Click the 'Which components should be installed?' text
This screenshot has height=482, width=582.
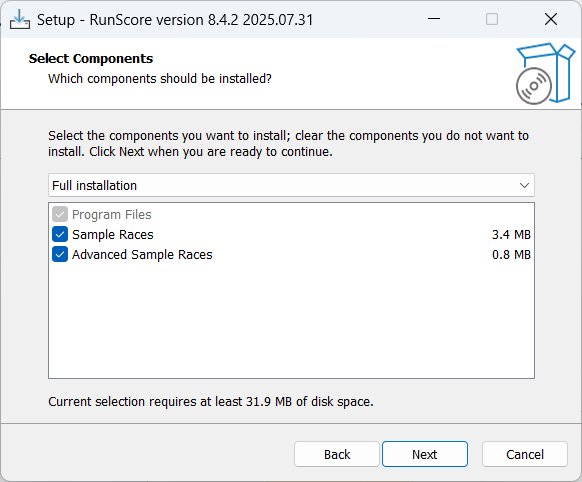[160, 79]
